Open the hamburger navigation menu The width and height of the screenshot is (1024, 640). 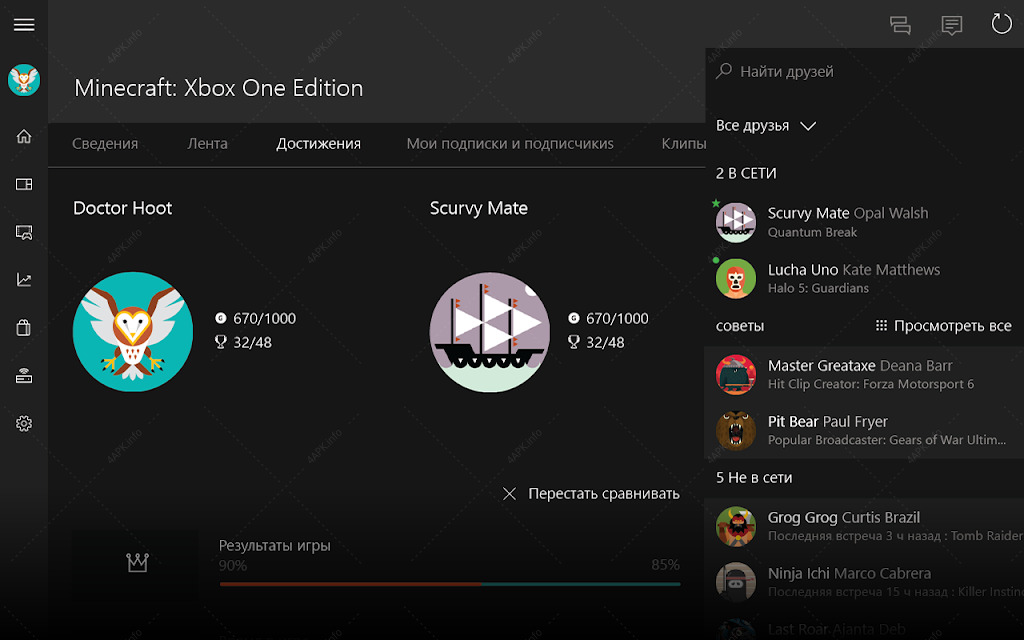(x=24, y=25)
